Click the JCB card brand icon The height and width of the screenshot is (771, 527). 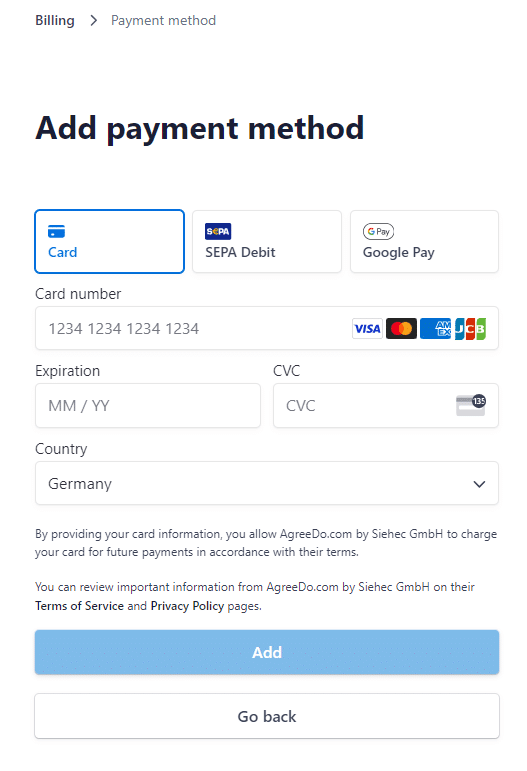470,328
